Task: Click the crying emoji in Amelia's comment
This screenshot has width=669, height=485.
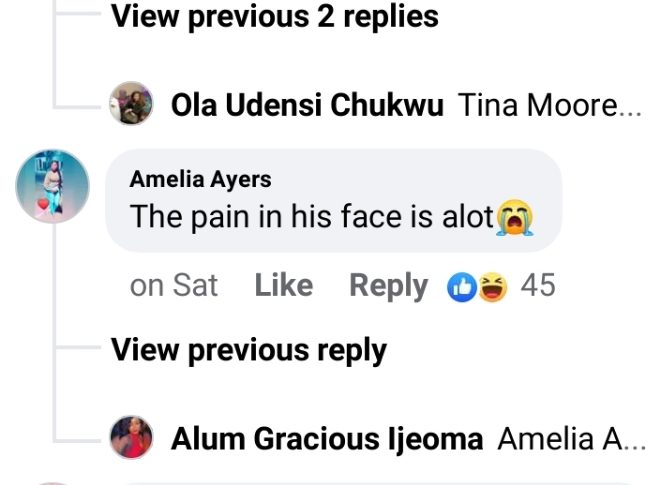Action: (514, 216)
